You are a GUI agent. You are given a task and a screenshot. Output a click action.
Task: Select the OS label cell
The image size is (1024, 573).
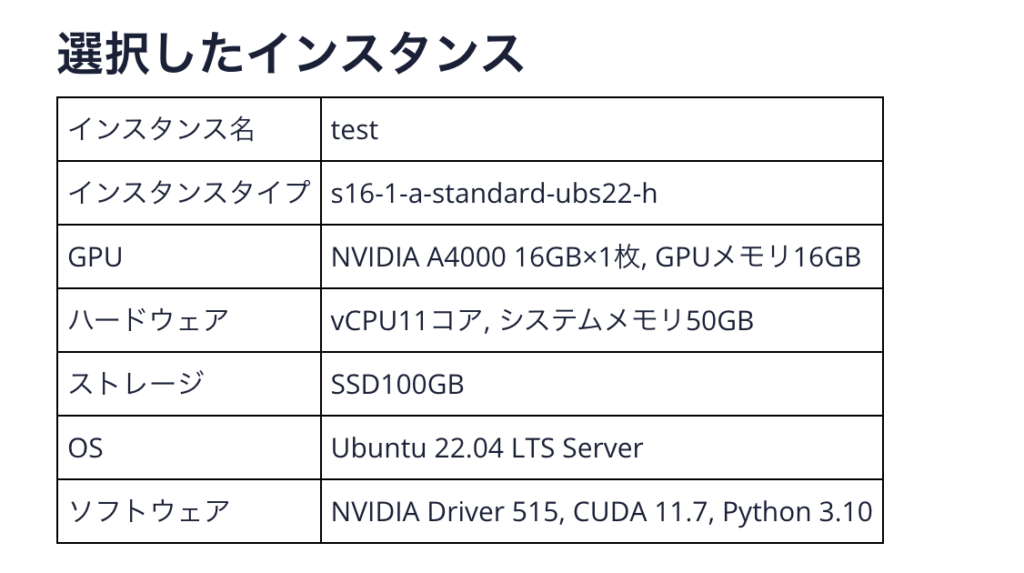(85, 448)
